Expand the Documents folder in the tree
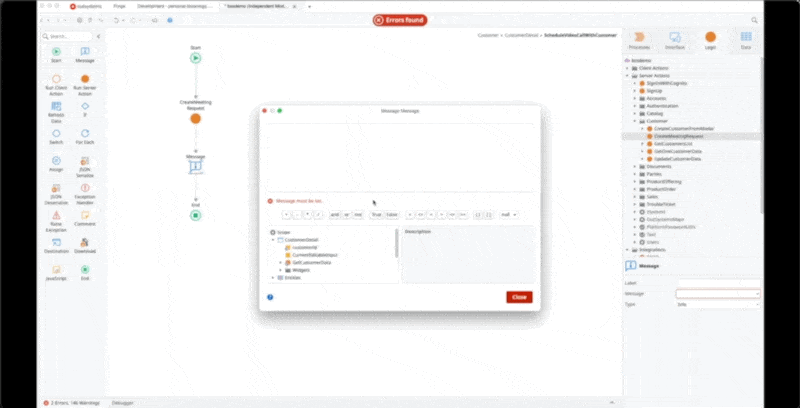 coord(641,166)
